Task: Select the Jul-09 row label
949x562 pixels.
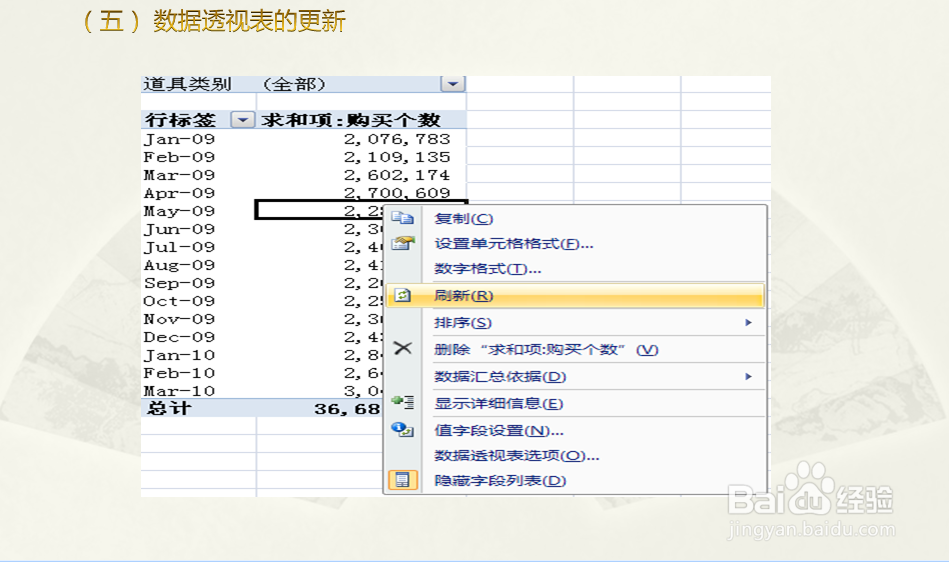Action: pos(179,247)
